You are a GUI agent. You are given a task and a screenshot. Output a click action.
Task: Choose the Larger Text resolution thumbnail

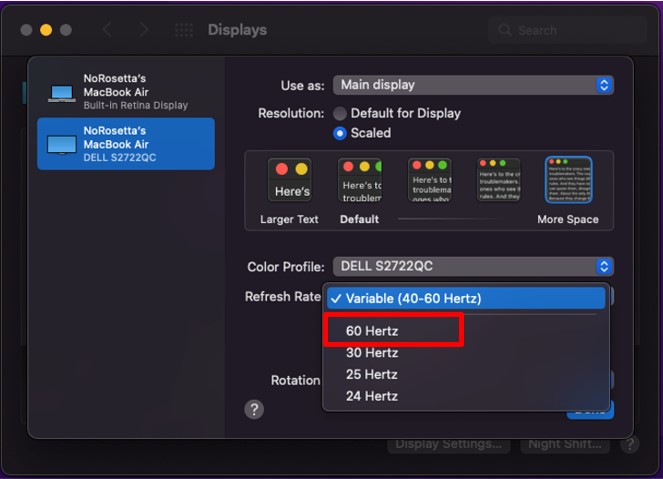[x=290, y=180]
